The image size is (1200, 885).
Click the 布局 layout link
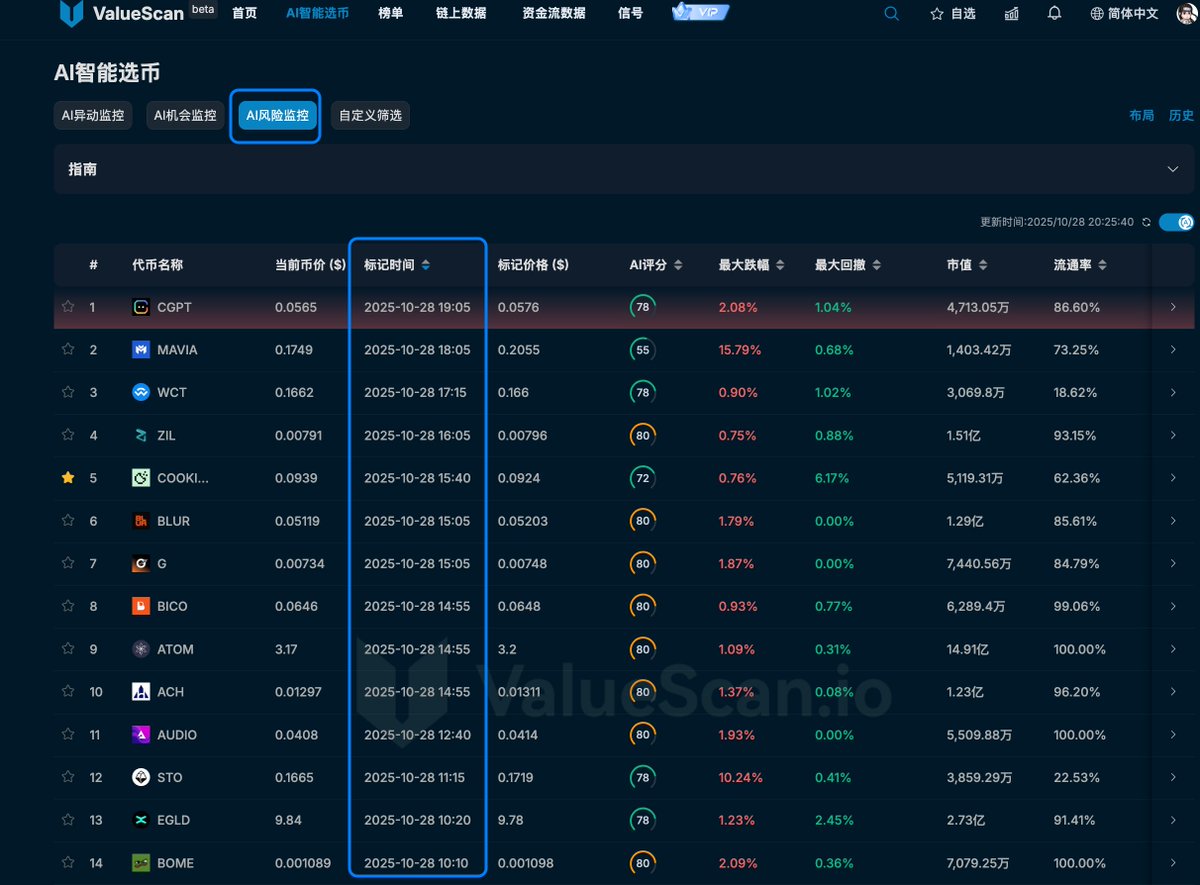(x=1141, y=116)
